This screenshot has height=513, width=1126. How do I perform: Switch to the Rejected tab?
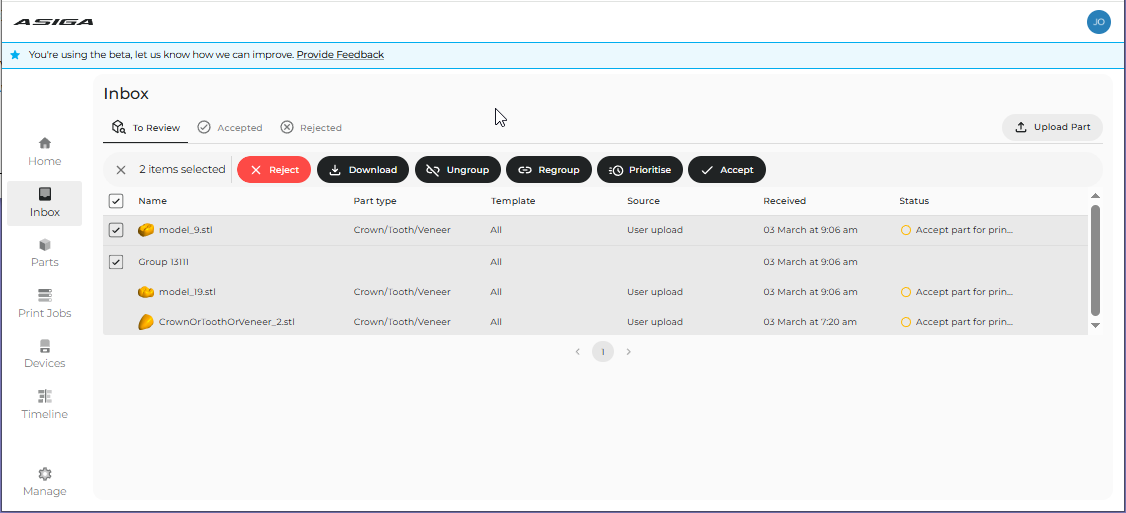(311, 128)
